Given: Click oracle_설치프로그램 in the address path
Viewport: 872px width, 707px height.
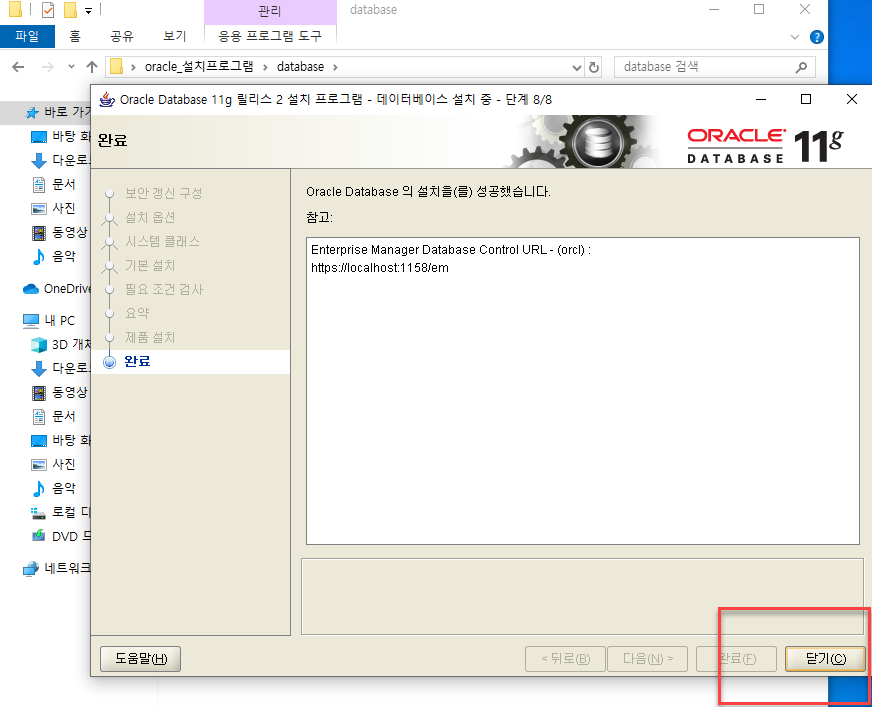Looking at the screenshot, I should [199, 67].
